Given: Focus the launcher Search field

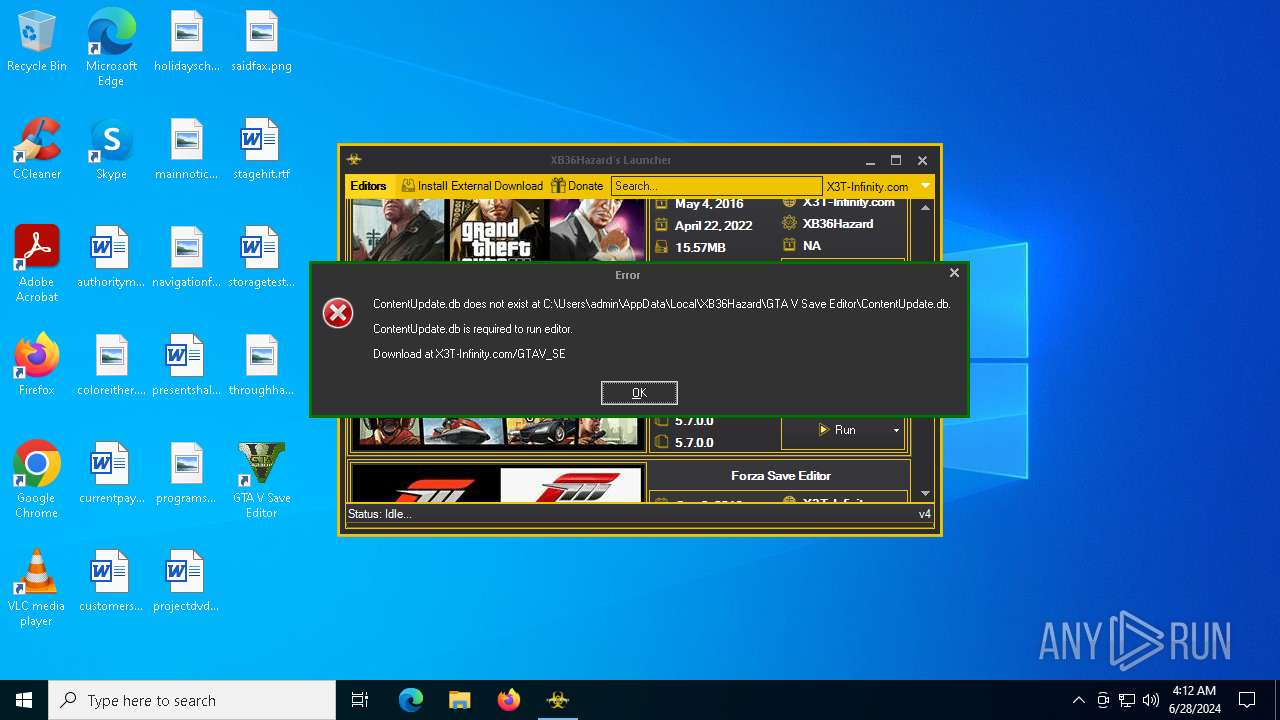Looking at the screenshot, I should tap(716, 186).
